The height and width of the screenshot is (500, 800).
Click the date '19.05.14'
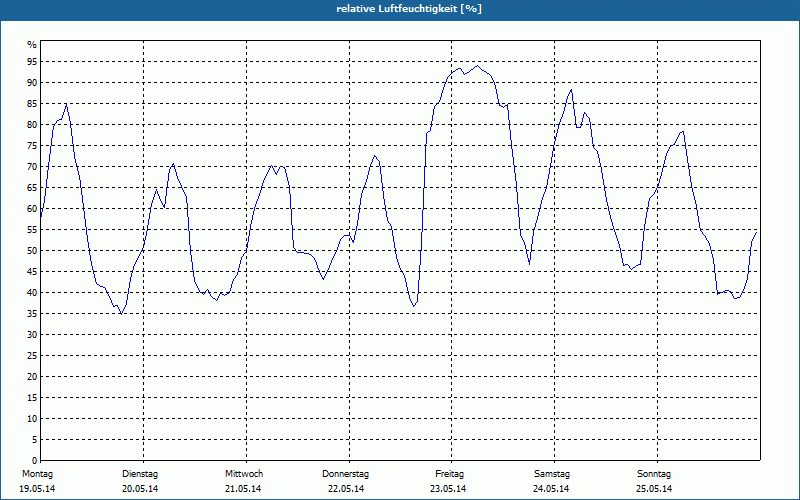37,489
